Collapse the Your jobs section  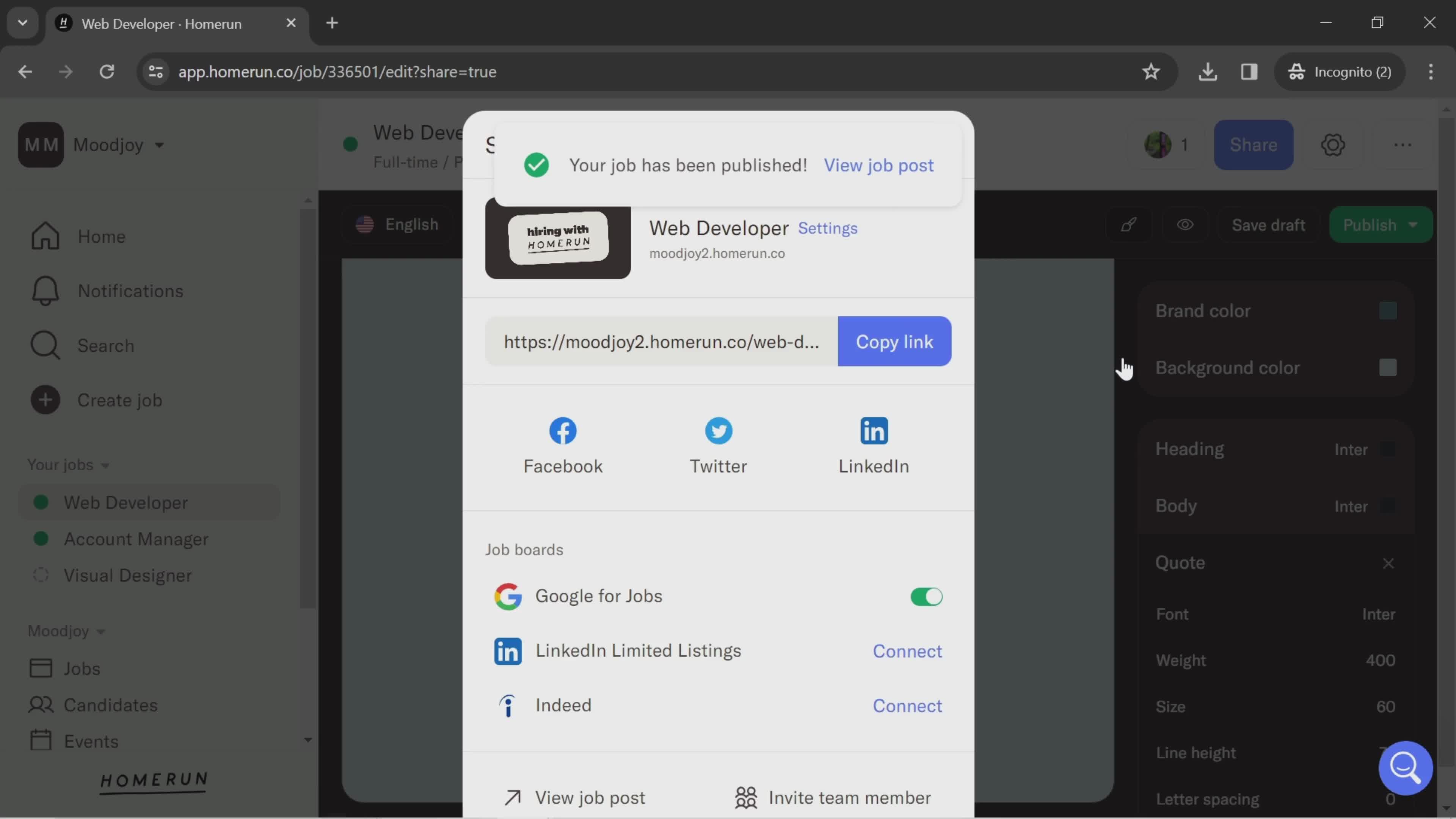tap(68, 464)
